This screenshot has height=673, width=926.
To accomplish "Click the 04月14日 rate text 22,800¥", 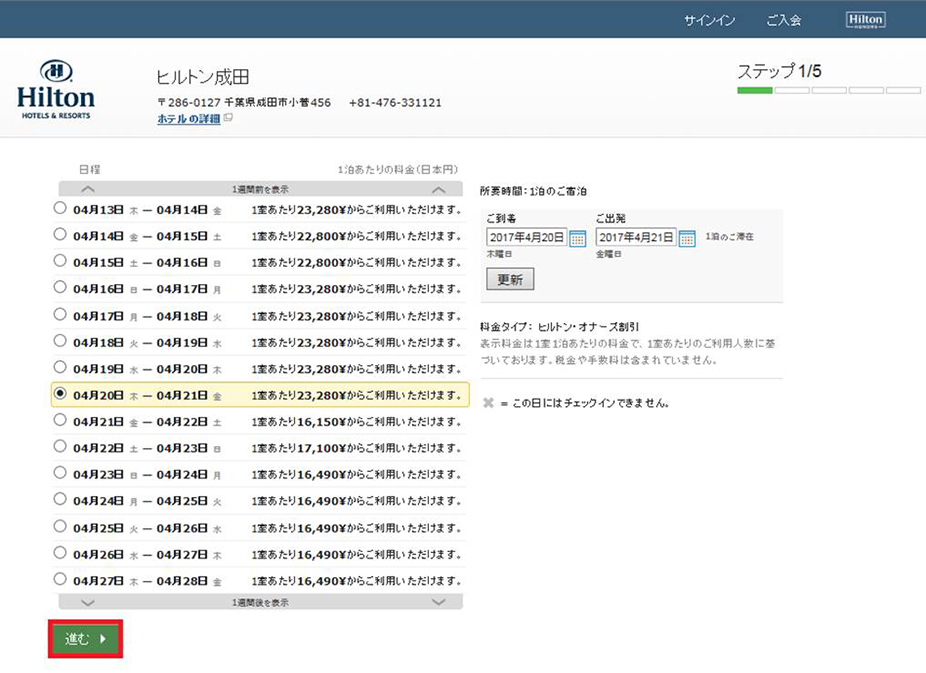I will click(x=321, y=236).
